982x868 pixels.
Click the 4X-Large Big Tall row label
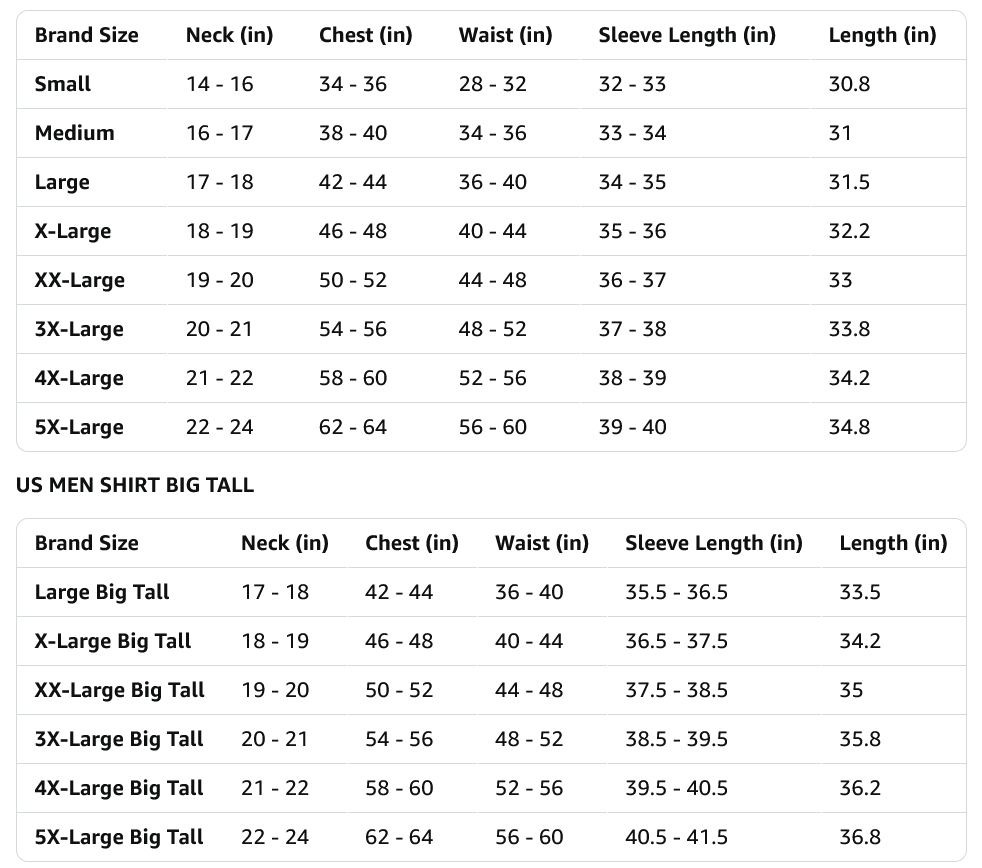click(119, 788)
